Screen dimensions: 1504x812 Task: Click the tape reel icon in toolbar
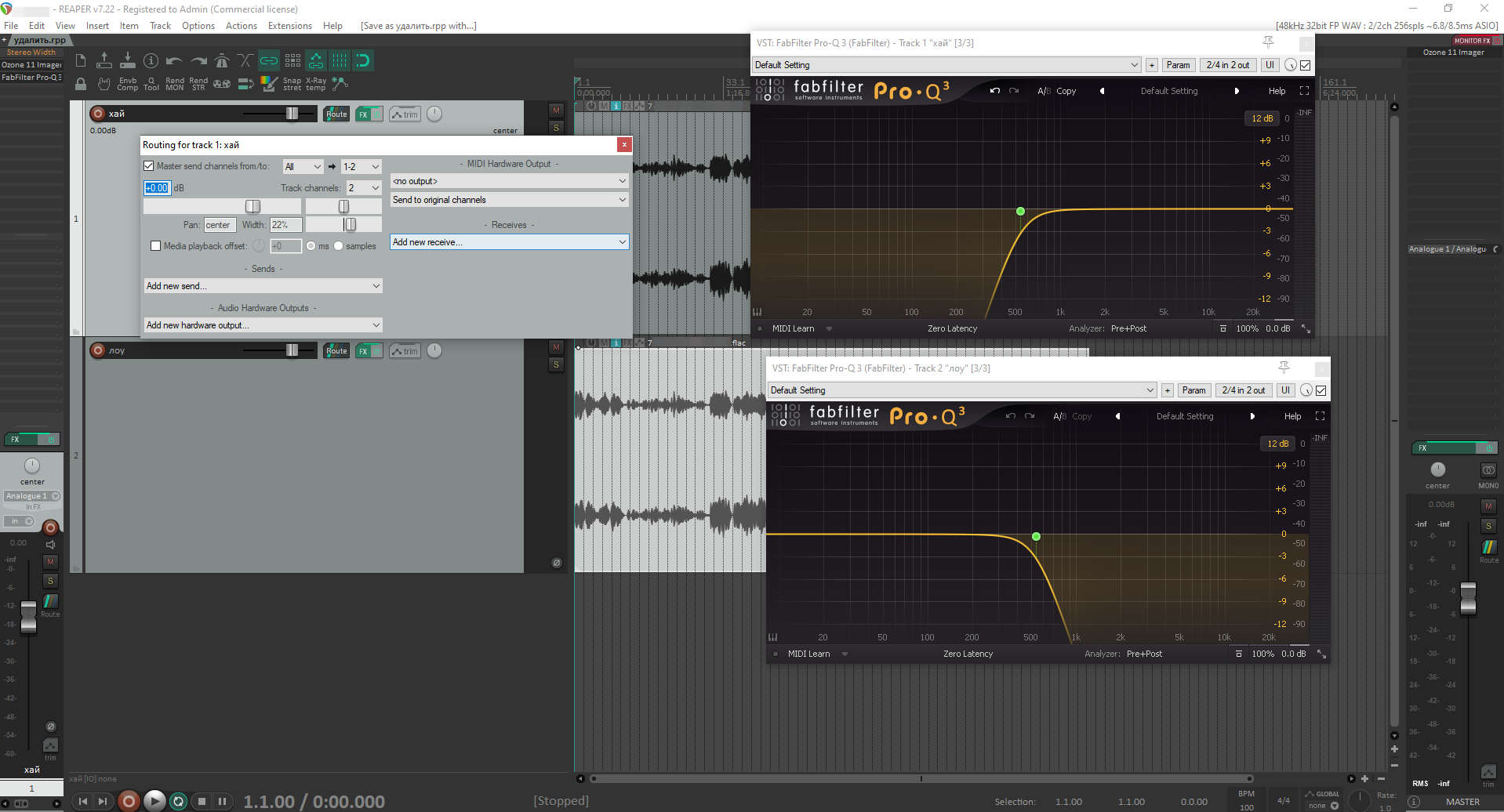(222, 84)
